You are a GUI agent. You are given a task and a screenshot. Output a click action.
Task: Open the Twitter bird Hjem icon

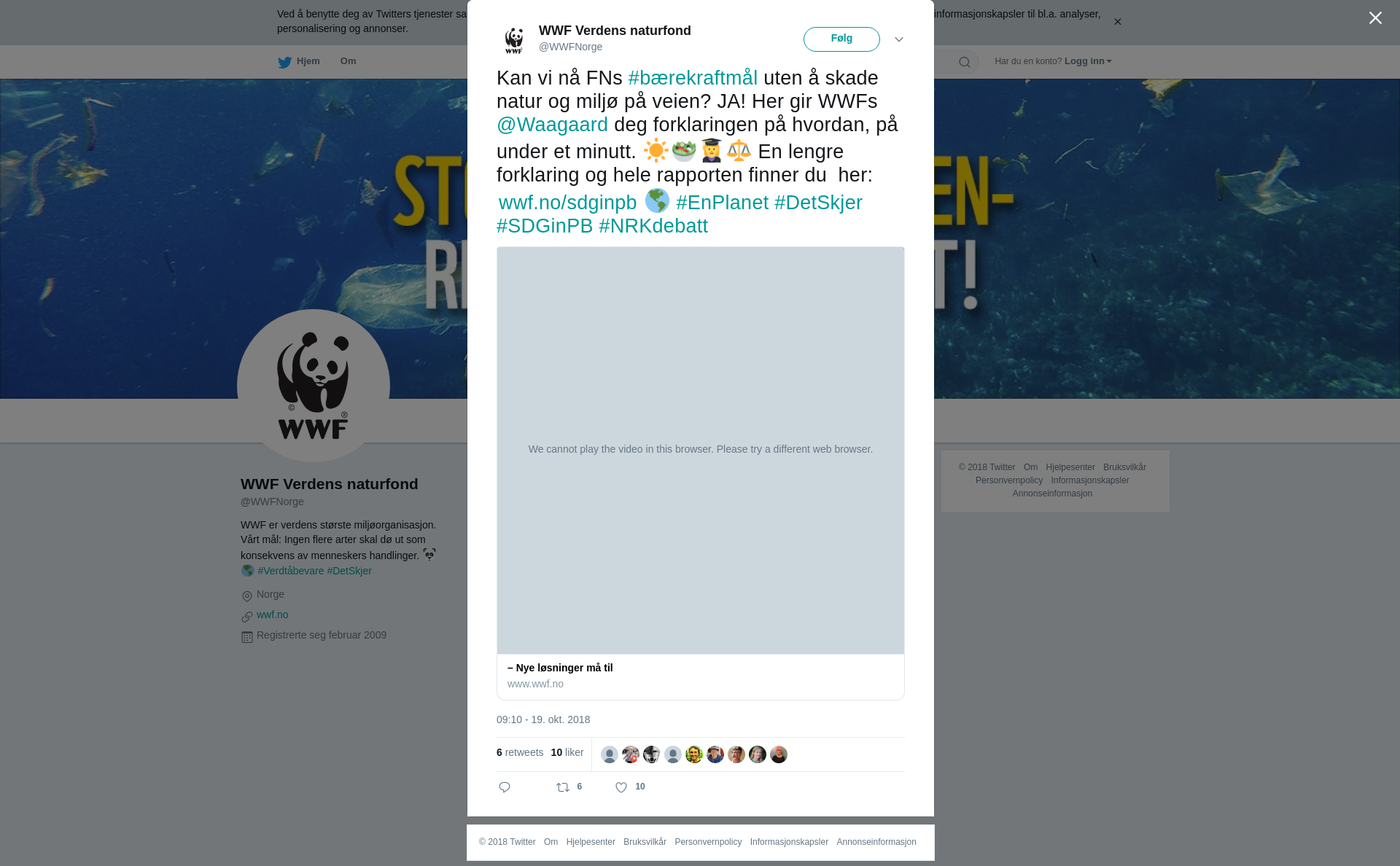[x=284, y=62]
